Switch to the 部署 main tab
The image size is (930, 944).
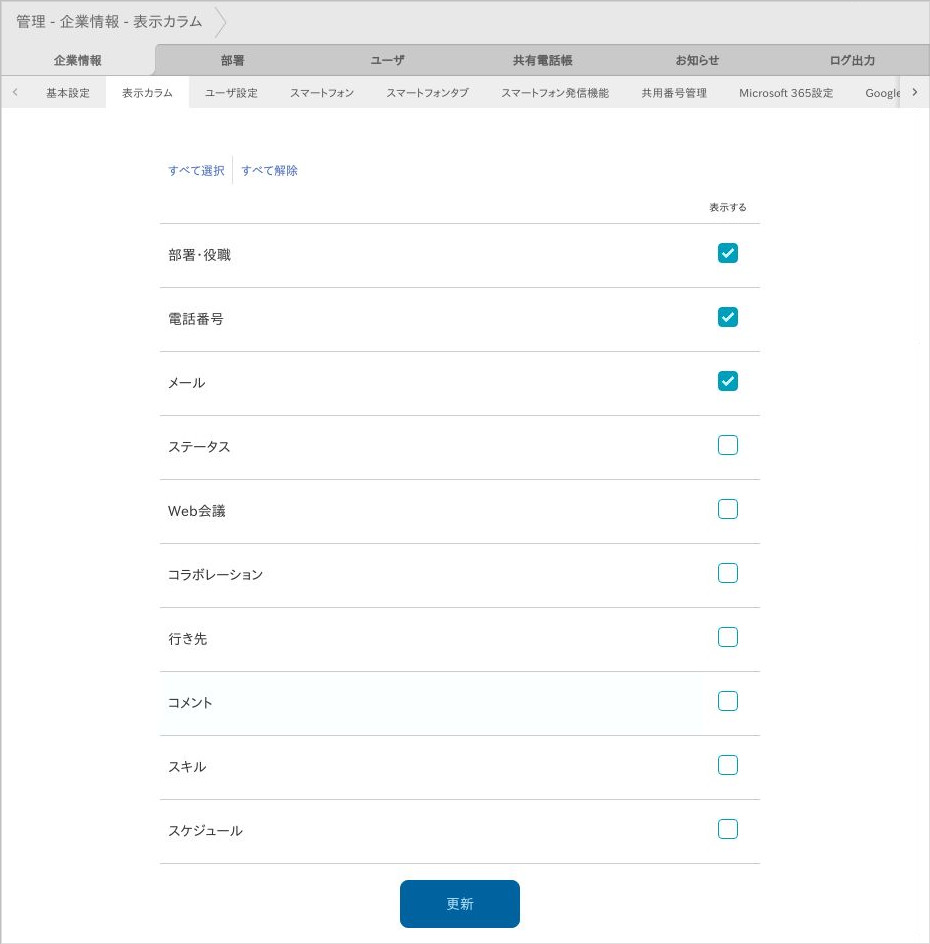click(x=232, y=60)
